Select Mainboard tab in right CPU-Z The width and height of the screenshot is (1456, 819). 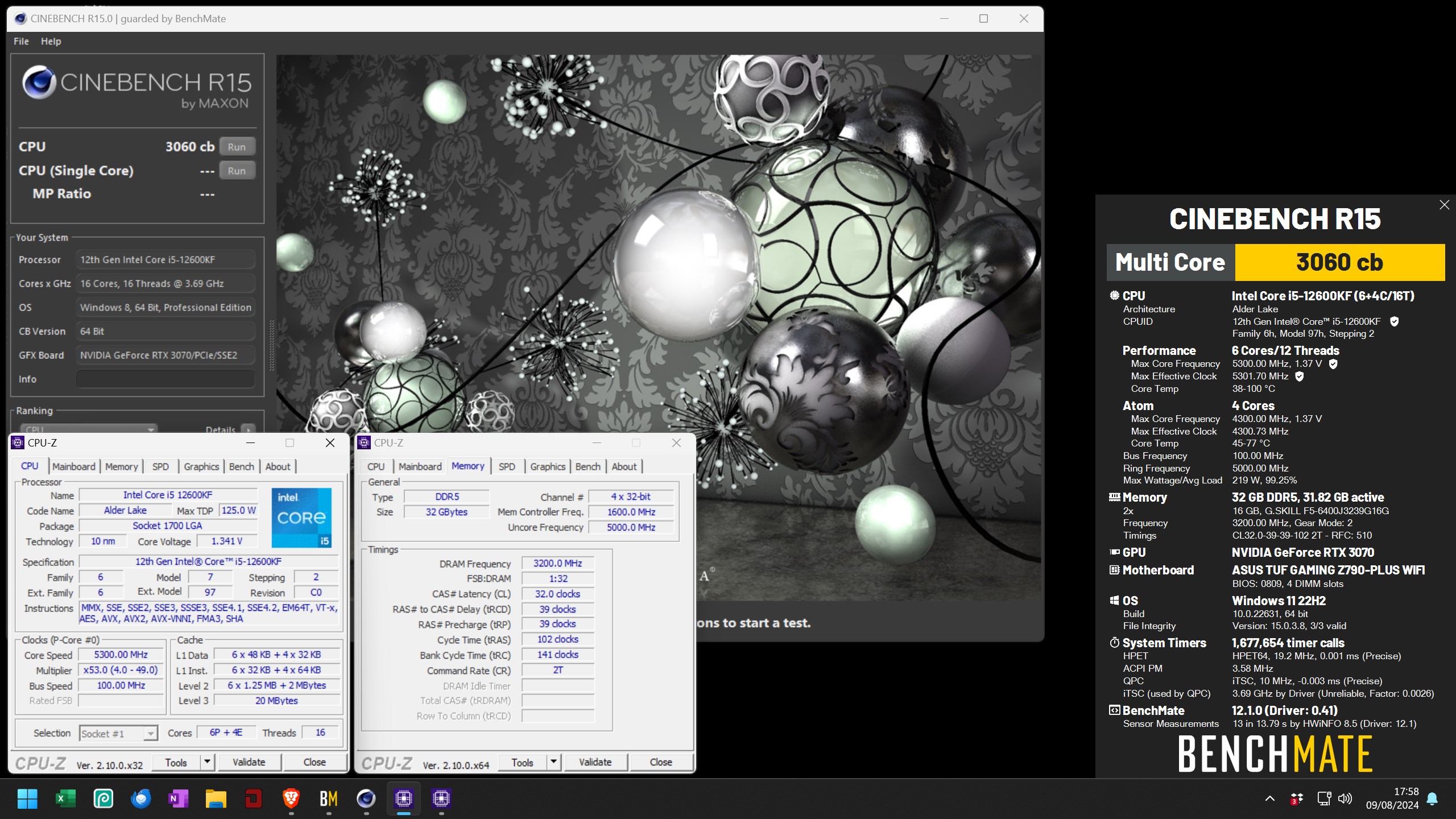click(420, 466)
